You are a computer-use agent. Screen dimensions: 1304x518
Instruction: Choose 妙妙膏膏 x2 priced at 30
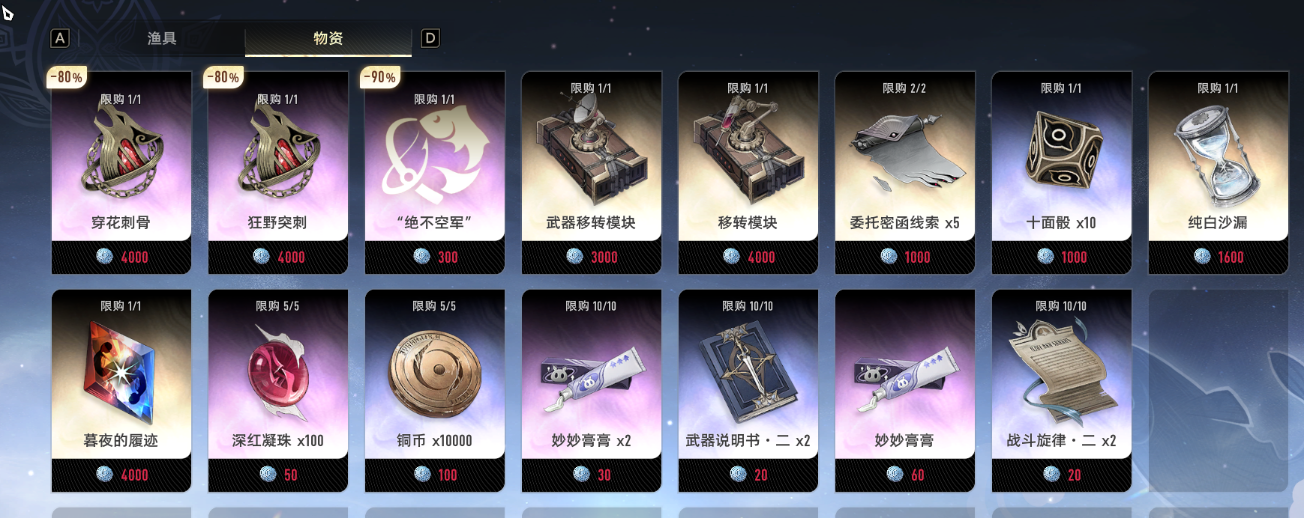click(592, 391)
